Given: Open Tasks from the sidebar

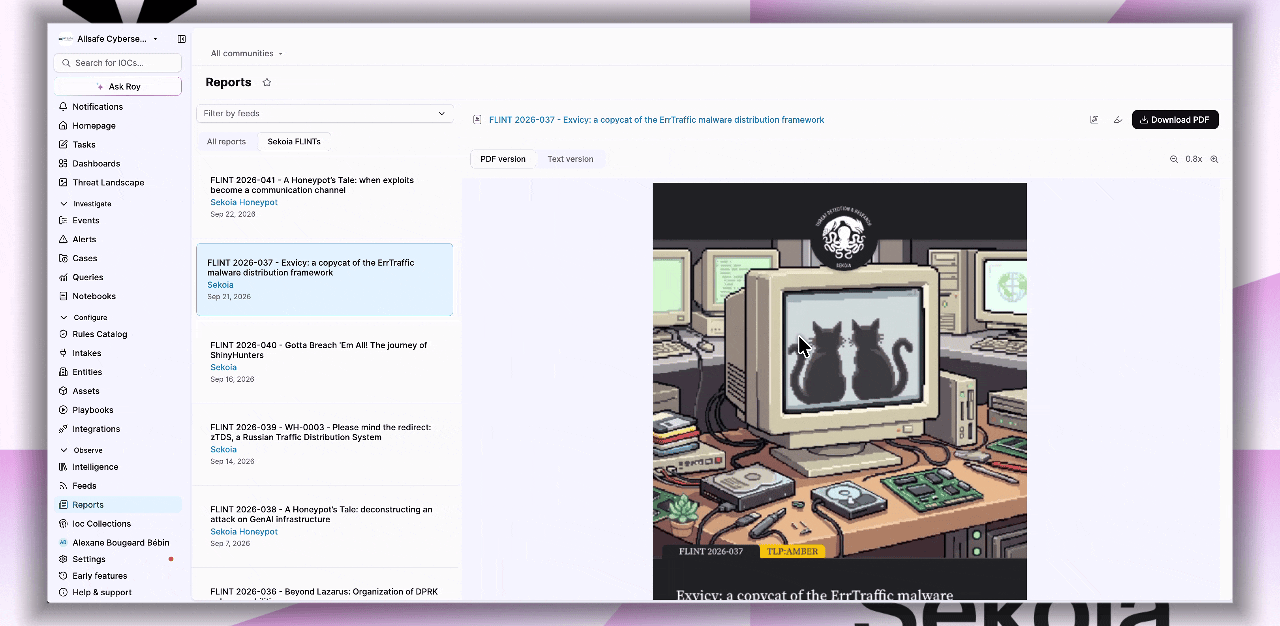Looking at the screenshot, I should tap(84, 145).
